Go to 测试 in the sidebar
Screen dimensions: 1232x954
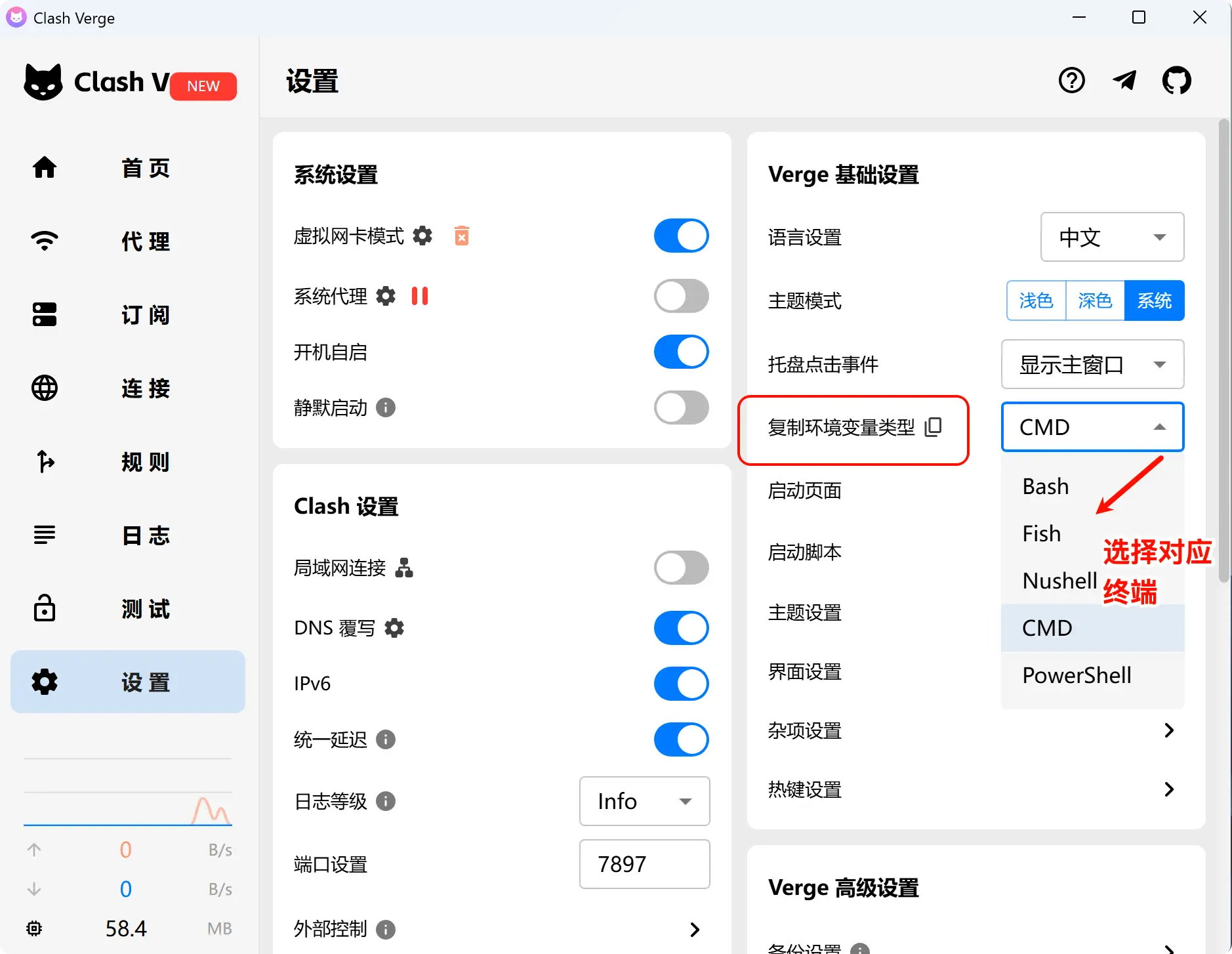pyautogui.click(x=128, y=609)
